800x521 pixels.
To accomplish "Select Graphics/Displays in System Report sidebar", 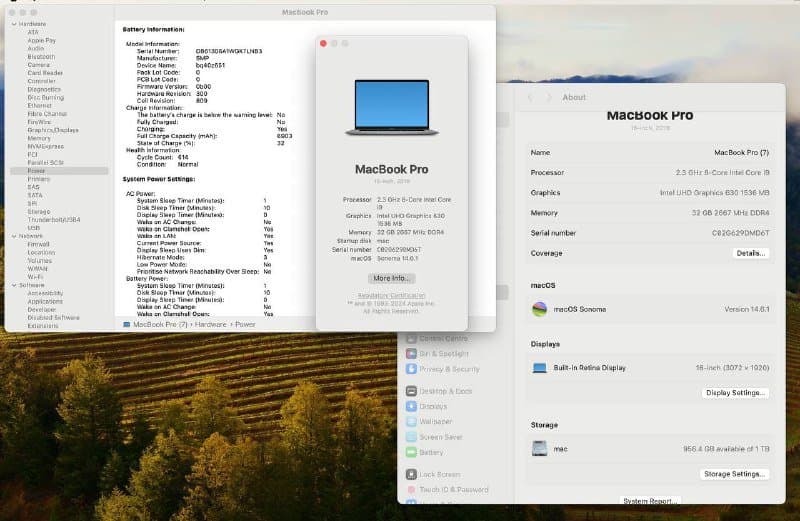I will tap(53, 130).
